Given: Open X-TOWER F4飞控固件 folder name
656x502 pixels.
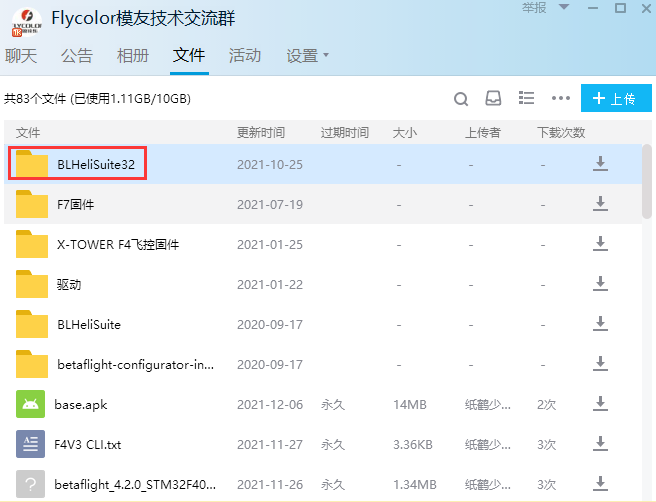Looking at the screenshot, I should coord(118,244).
